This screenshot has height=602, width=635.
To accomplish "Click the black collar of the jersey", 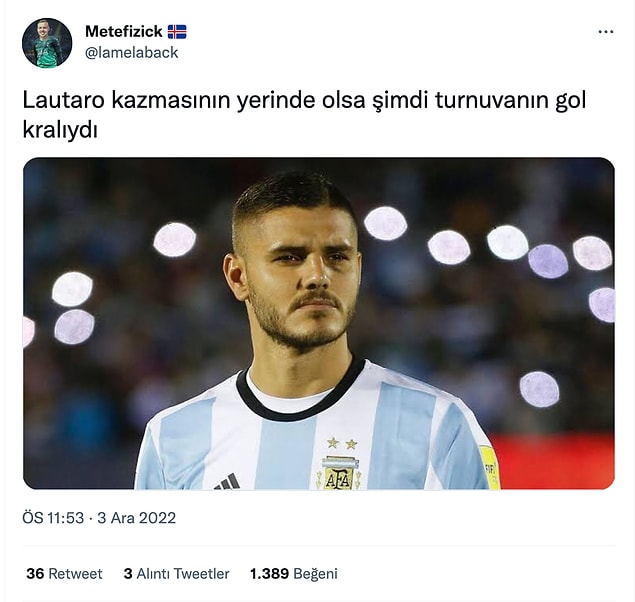I will pos(300,399).
